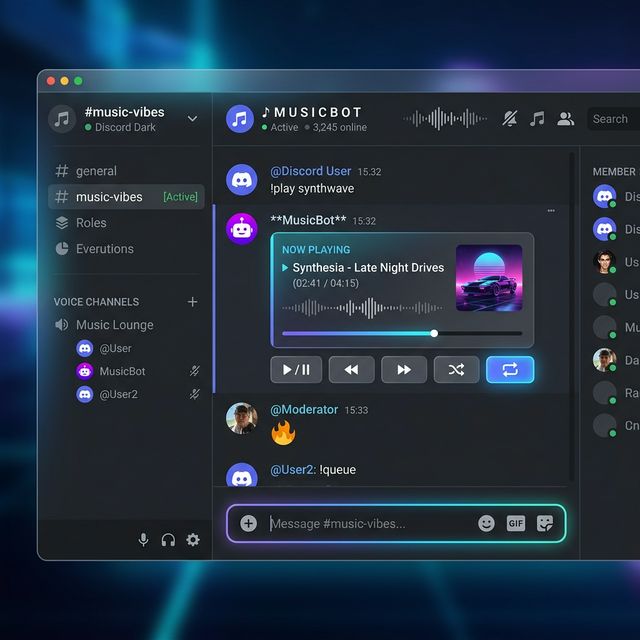This screenshot has width=640, height=640.
Task: Toggle @User2 muted microphone icon
Action: tap(195, 394)
